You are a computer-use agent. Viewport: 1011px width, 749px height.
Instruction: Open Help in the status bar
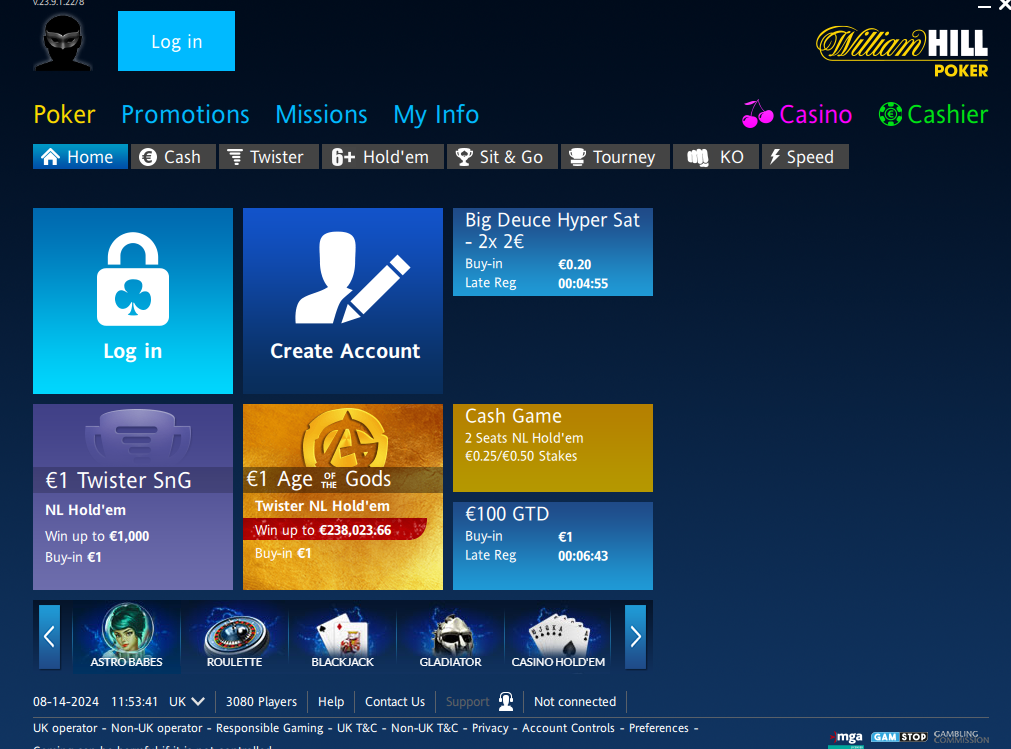(x=331, y=701)
